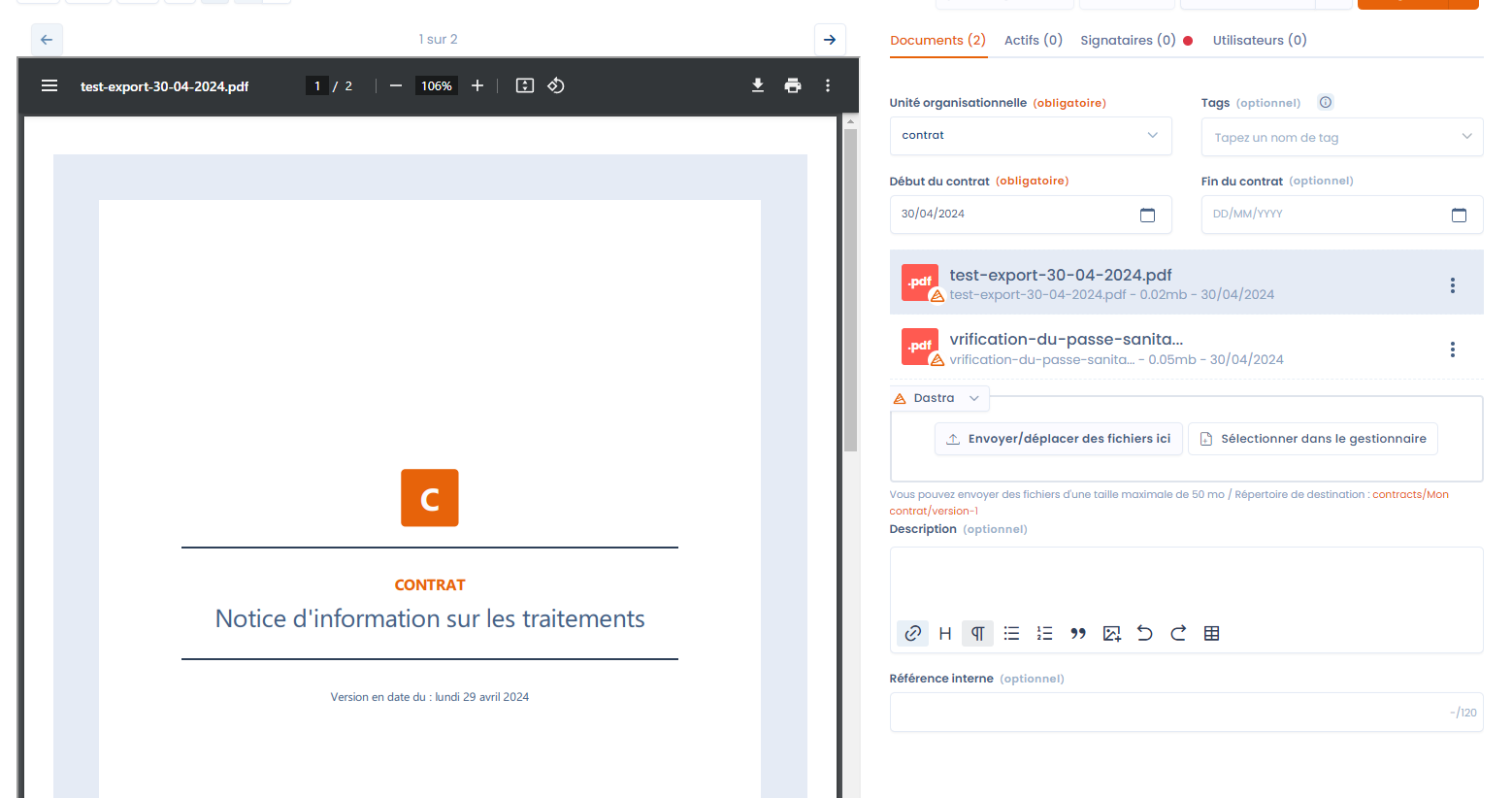Screen dimensions: 1512x798
Task: Print the PDF document
Action: (x=793, y=85)
